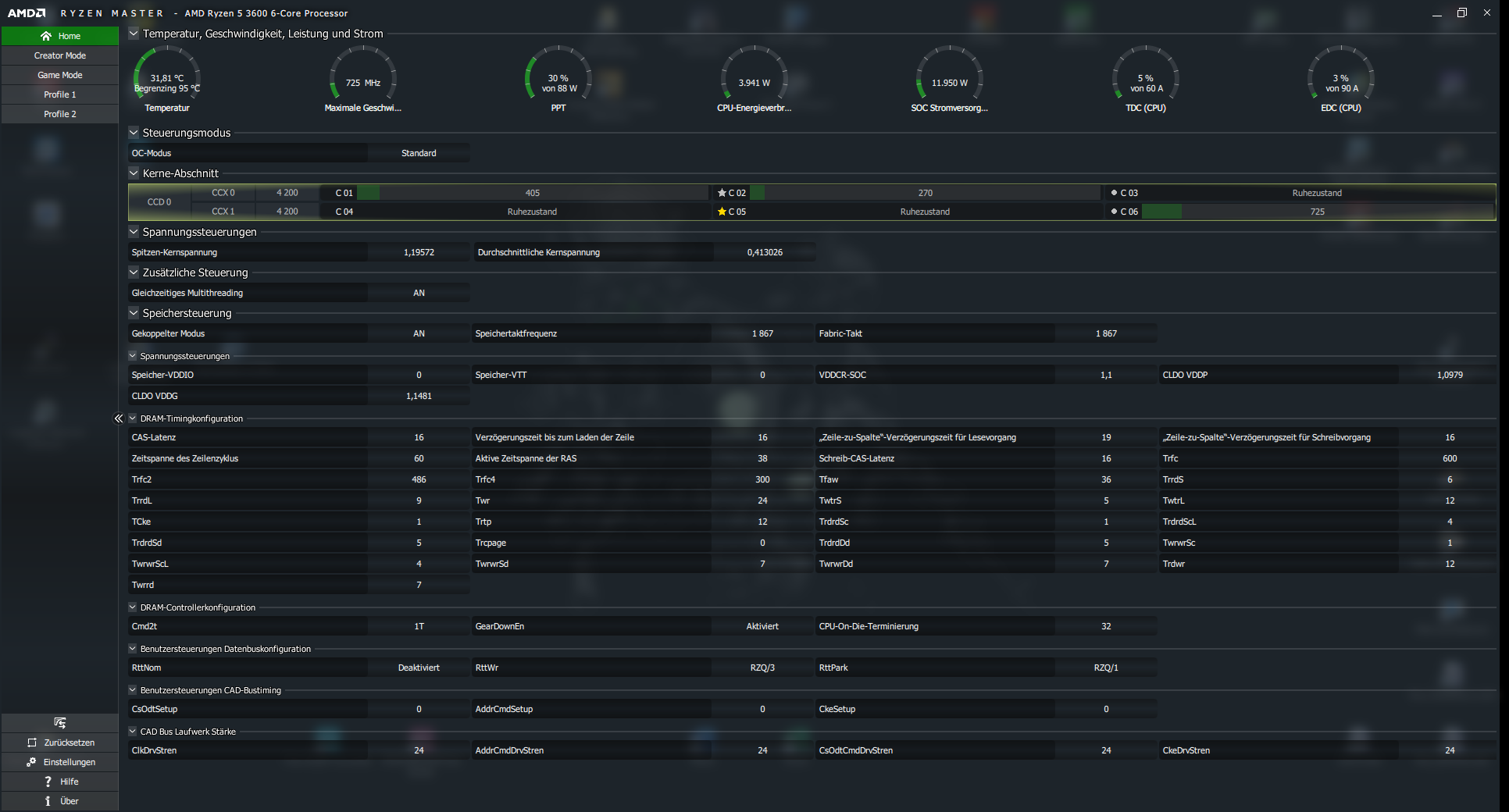Click the Gekoppelter Modus value AN
The height and width of the screenshot is (812, 1509).
point(419,333)
